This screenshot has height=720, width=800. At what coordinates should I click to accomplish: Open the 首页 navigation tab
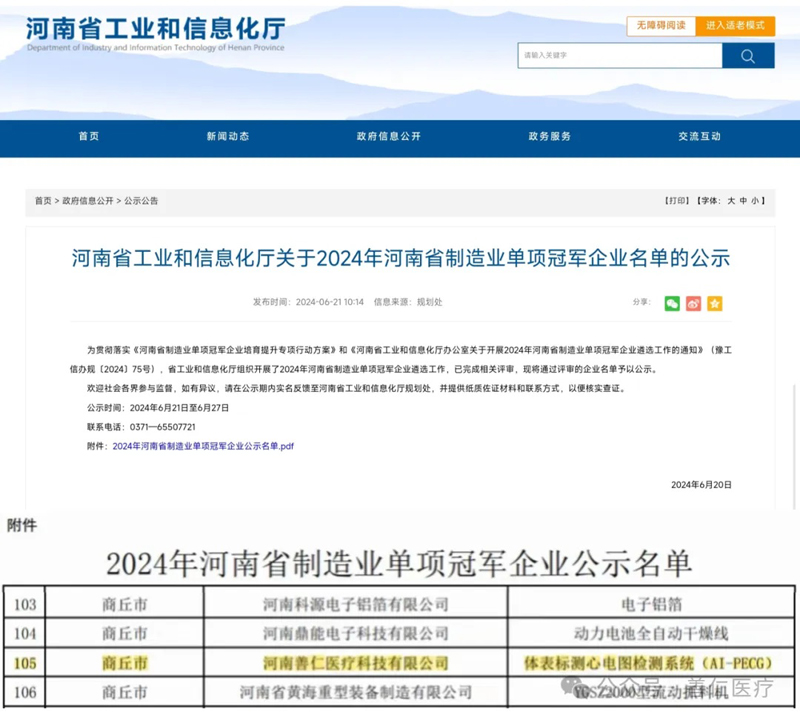pos(89,136)
